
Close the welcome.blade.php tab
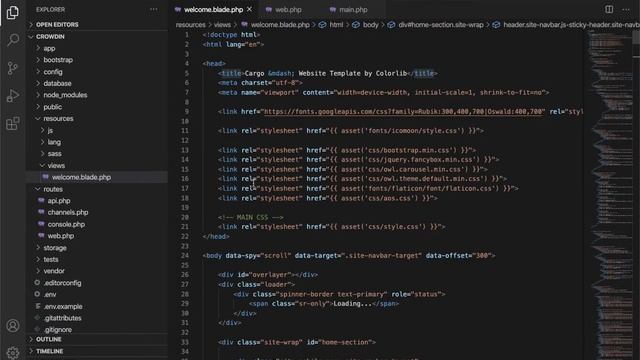(249, 9)
